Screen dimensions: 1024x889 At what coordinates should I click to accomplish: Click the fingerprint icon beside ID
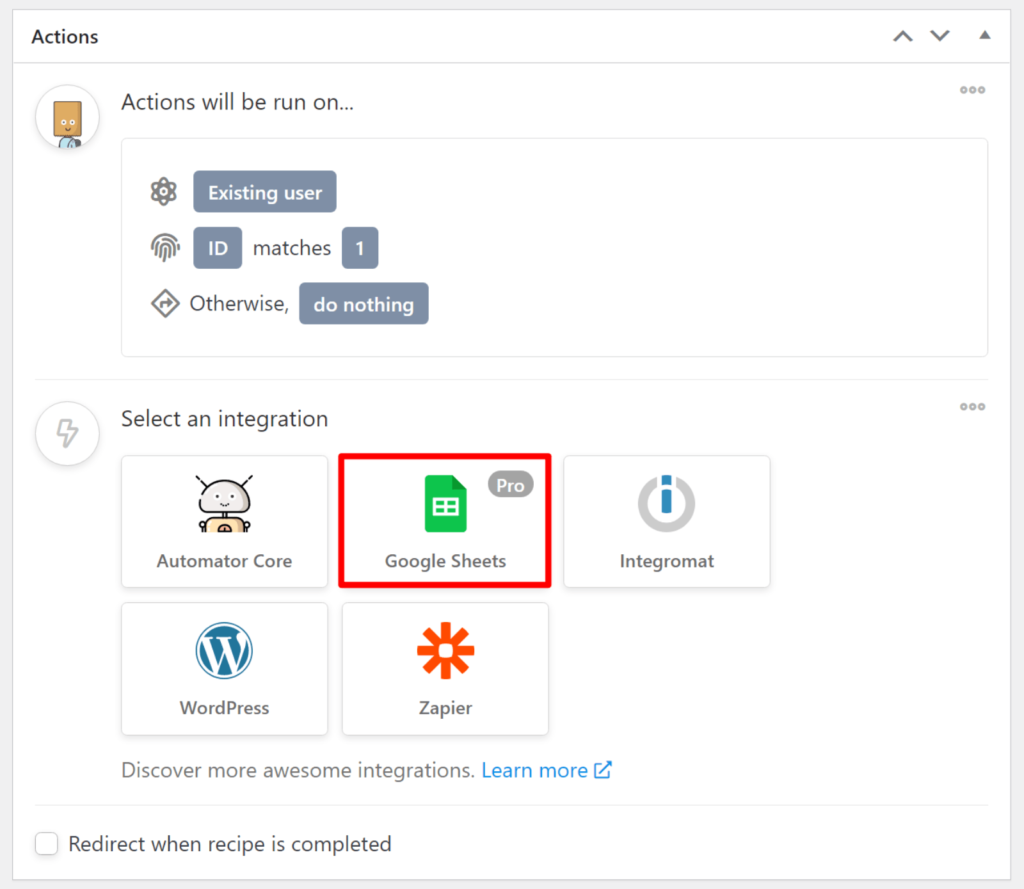[x=165, y=248]
